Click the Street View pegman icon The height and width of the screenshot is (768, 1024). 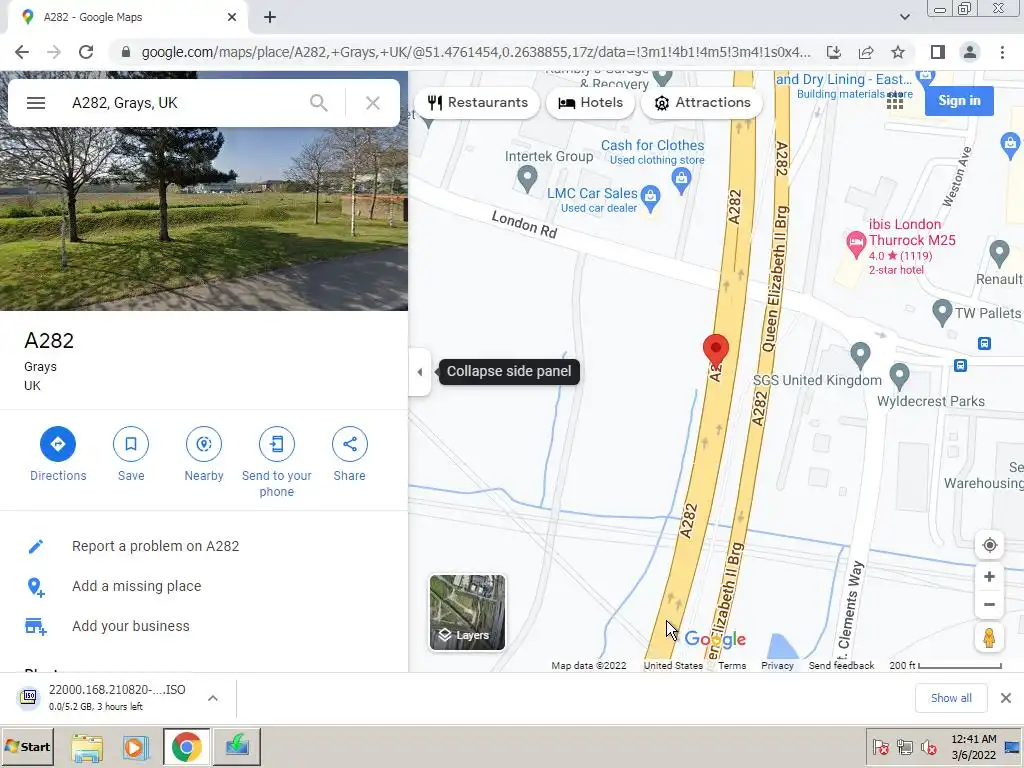click(x=989, y=637)
